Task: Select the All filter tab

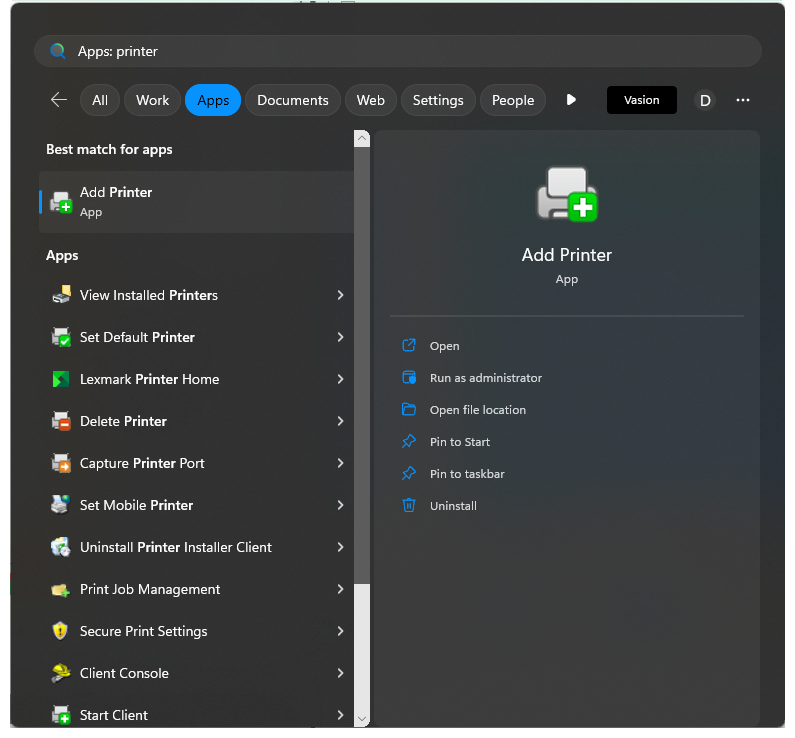Action: [100, 100]
